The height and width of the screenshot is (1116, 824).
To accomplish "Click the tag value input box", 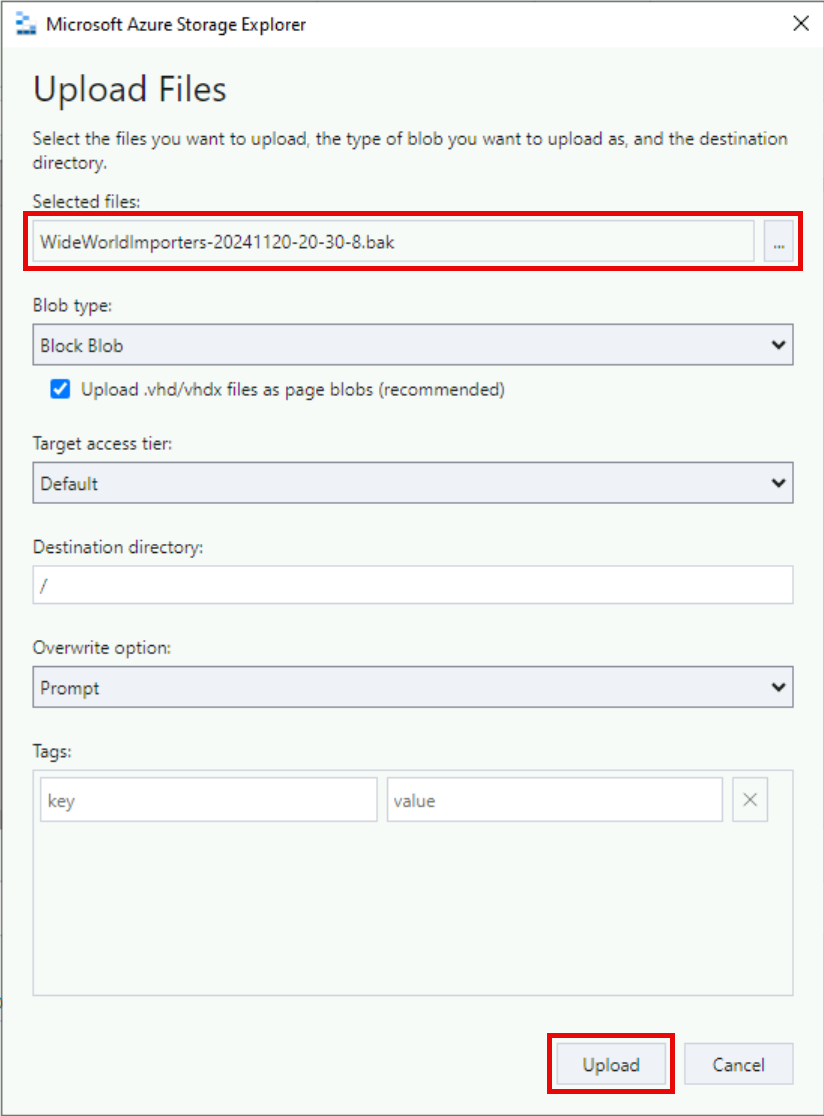I will (554, 800).
